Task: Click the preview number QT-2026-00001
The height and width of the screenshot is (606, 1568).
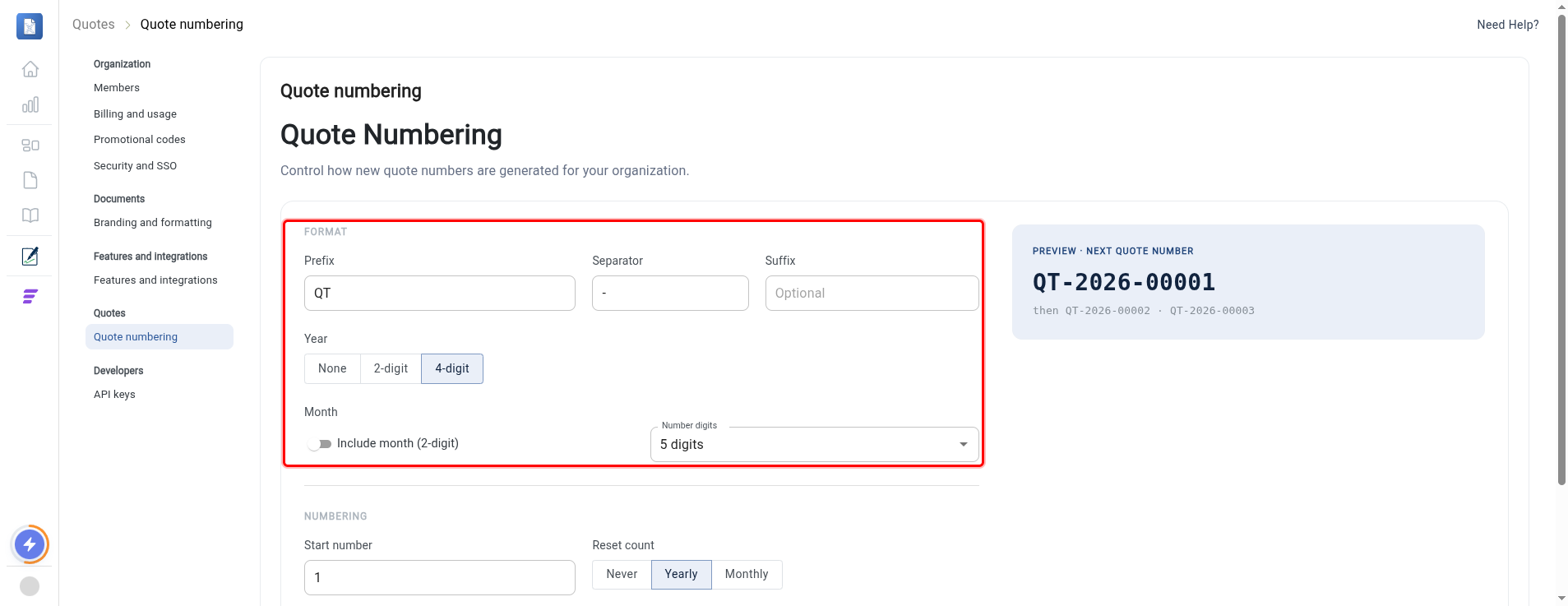Action: 1124,282
